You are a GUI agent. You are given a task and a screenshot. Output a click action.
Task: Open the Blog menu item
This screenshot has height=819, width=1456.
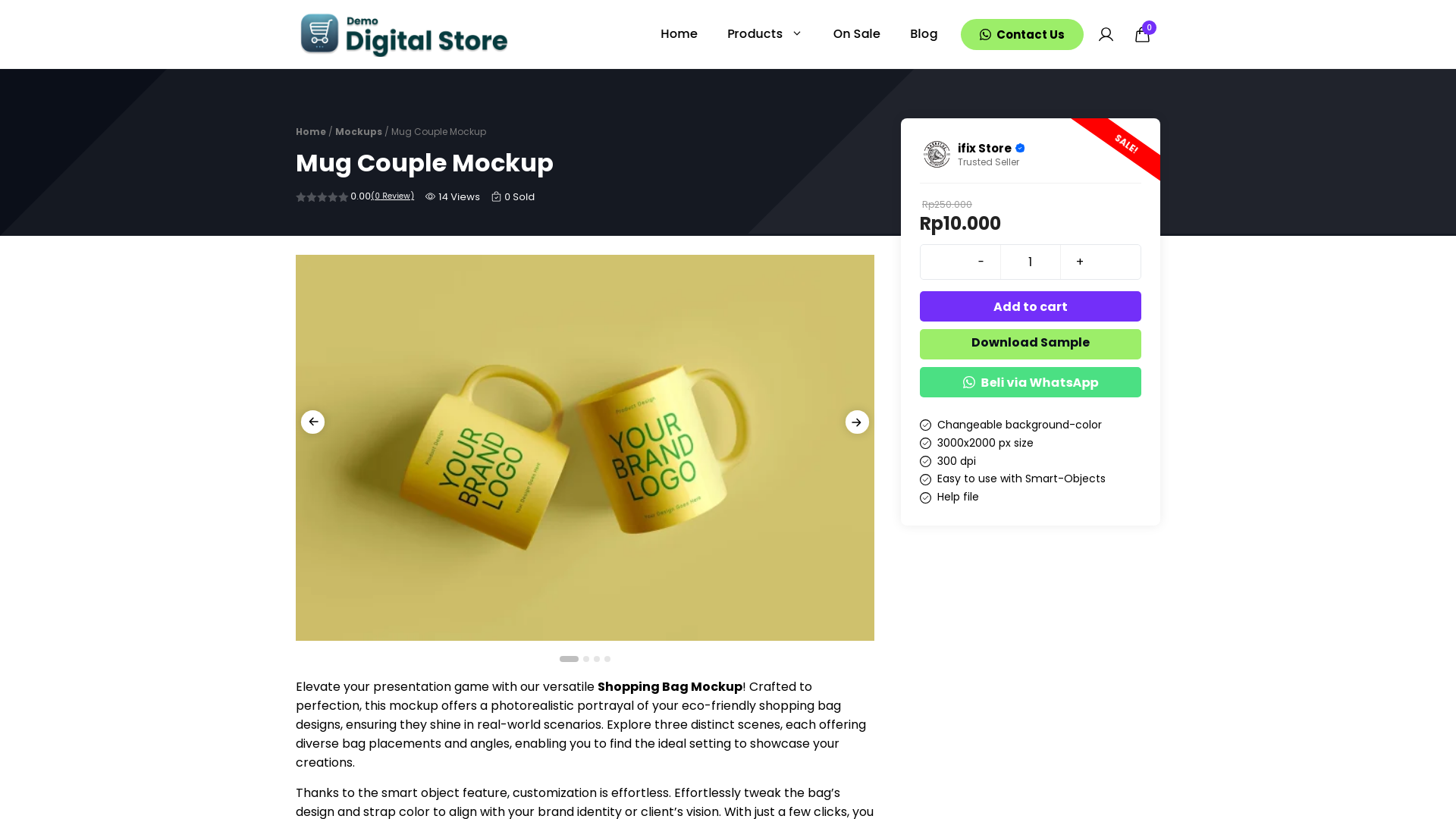pos(924,34)
